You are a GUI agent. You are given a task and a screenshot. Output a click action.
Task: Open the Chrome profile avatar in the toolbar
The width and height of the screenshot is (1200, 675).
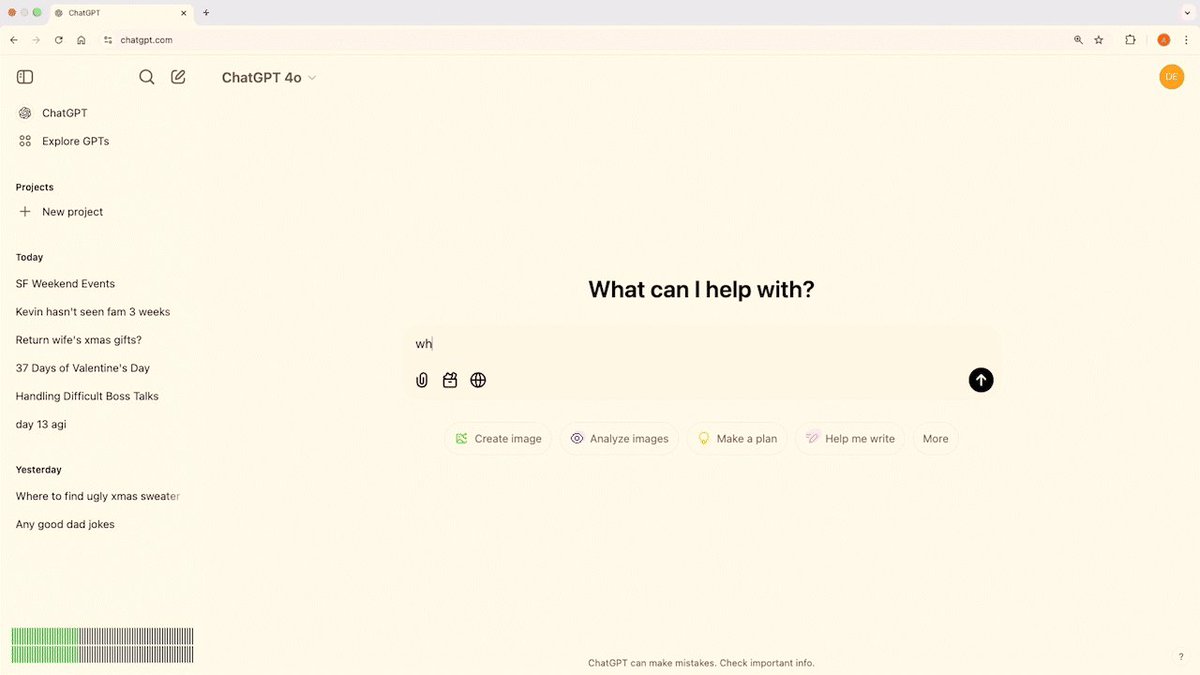pos(1164,40)
